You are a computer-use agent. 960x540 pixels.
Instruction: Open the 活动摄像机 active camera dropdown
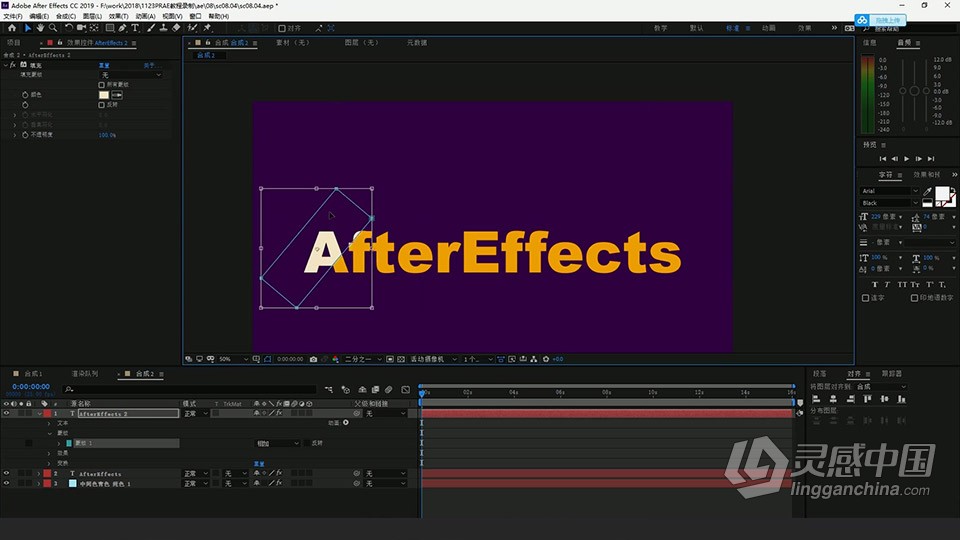(x=433, y=359)
